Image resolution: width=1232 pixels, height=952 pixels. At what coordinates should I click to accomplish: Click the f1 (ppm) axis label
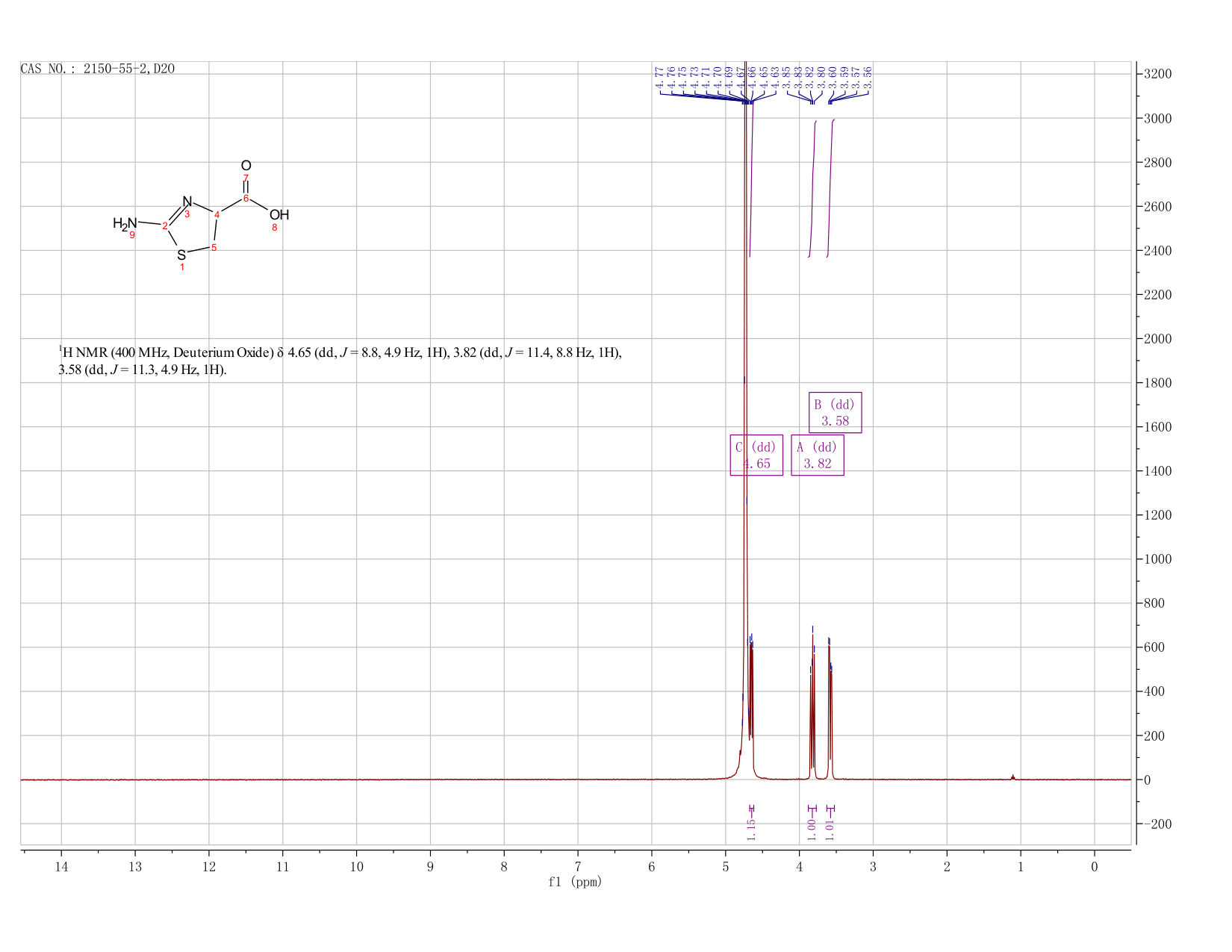[x=575, y=882]
